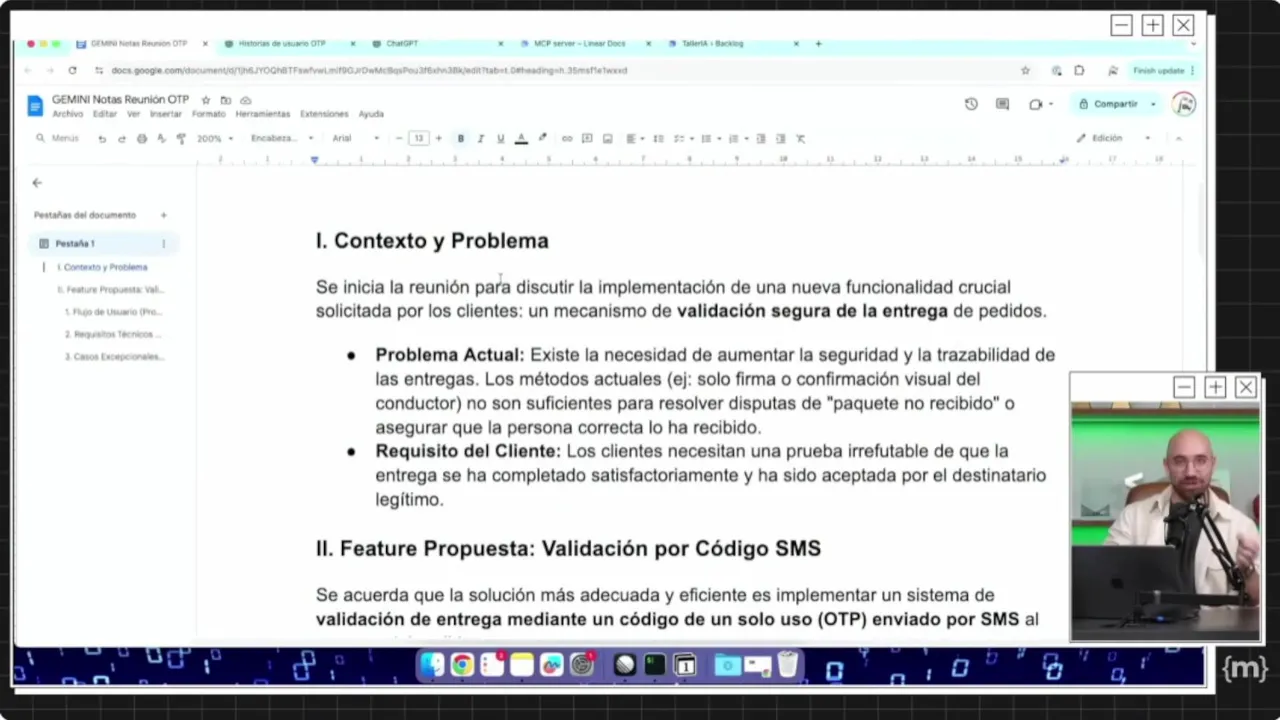The height and width of the screenshot is (720, 1280).
Task: Open the text color picker
Action: (521, 139)
